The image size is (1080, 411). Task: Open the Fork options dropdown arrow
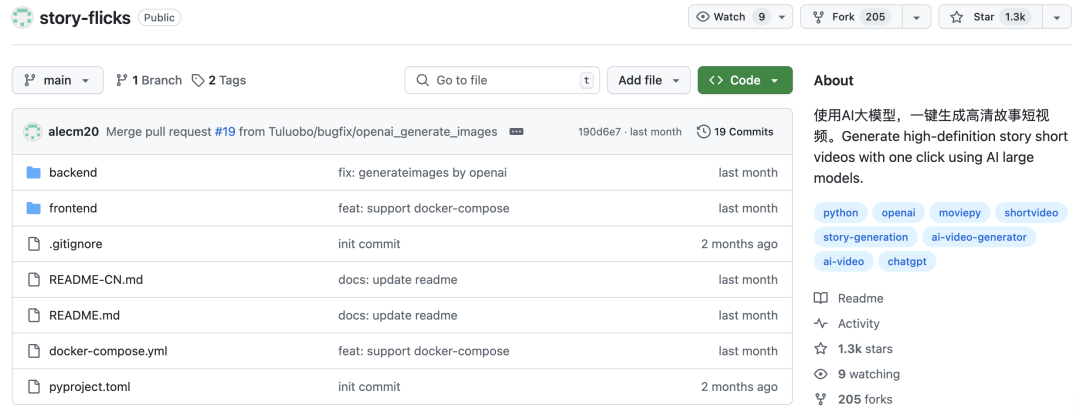[916, 17]
